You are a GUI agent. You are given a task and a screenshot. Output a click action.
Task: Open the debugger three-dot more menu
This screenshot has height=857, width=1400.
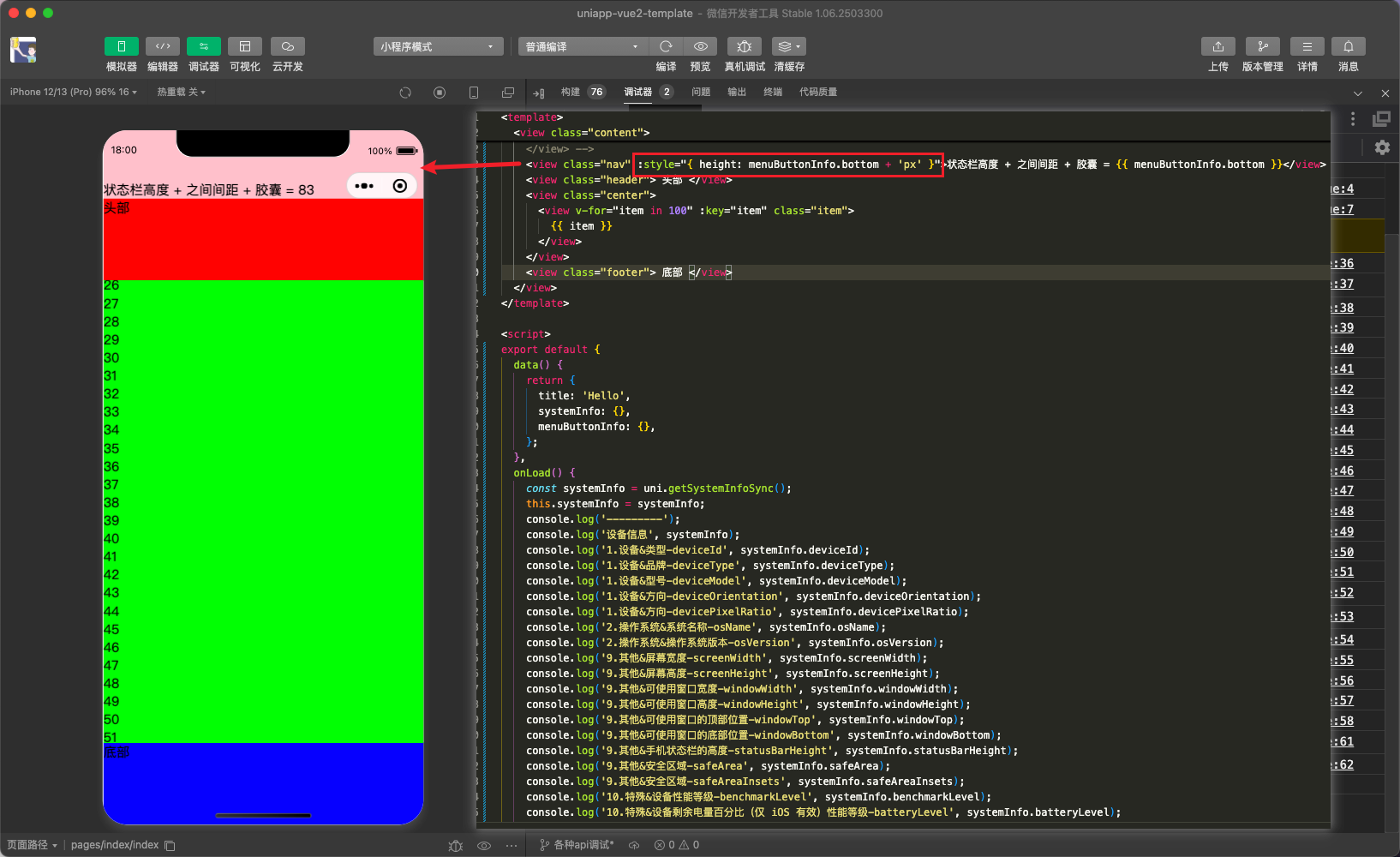1353,119
